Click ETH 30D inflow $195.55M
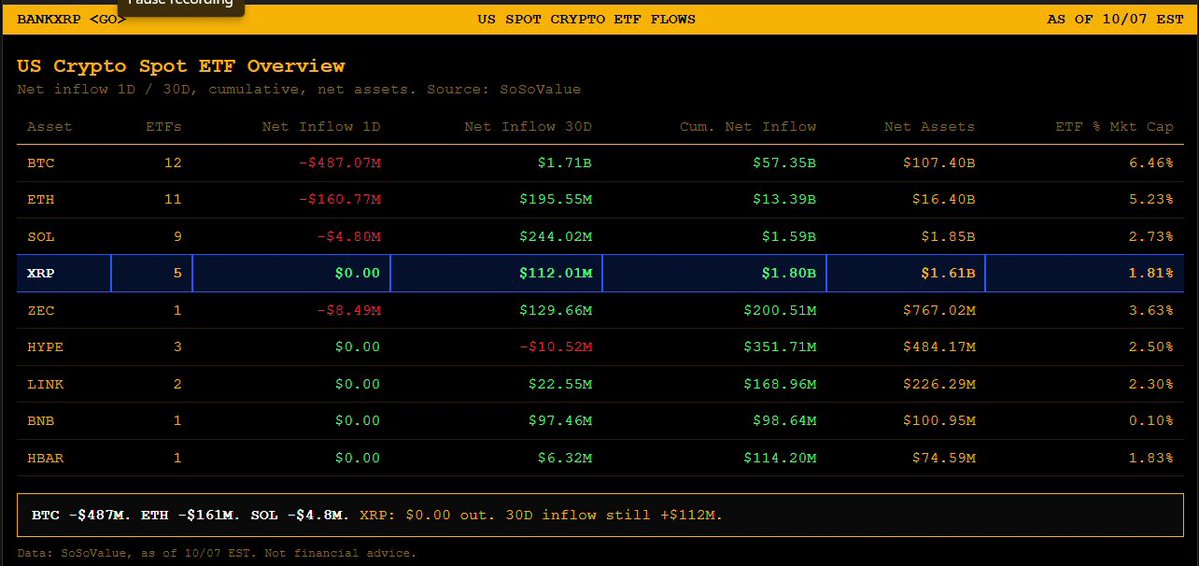 click(556, 200)
